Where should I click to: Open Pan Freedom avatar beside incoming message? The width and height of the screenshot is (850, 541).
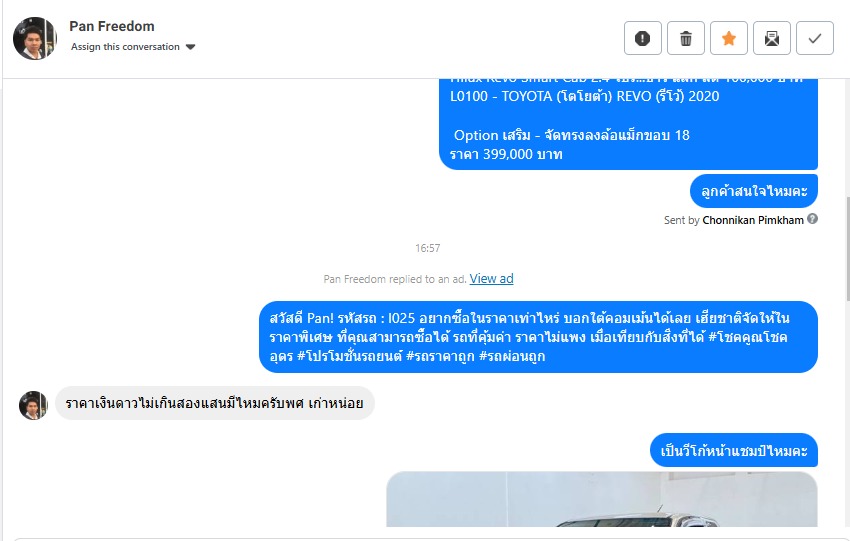pos(33,405)
